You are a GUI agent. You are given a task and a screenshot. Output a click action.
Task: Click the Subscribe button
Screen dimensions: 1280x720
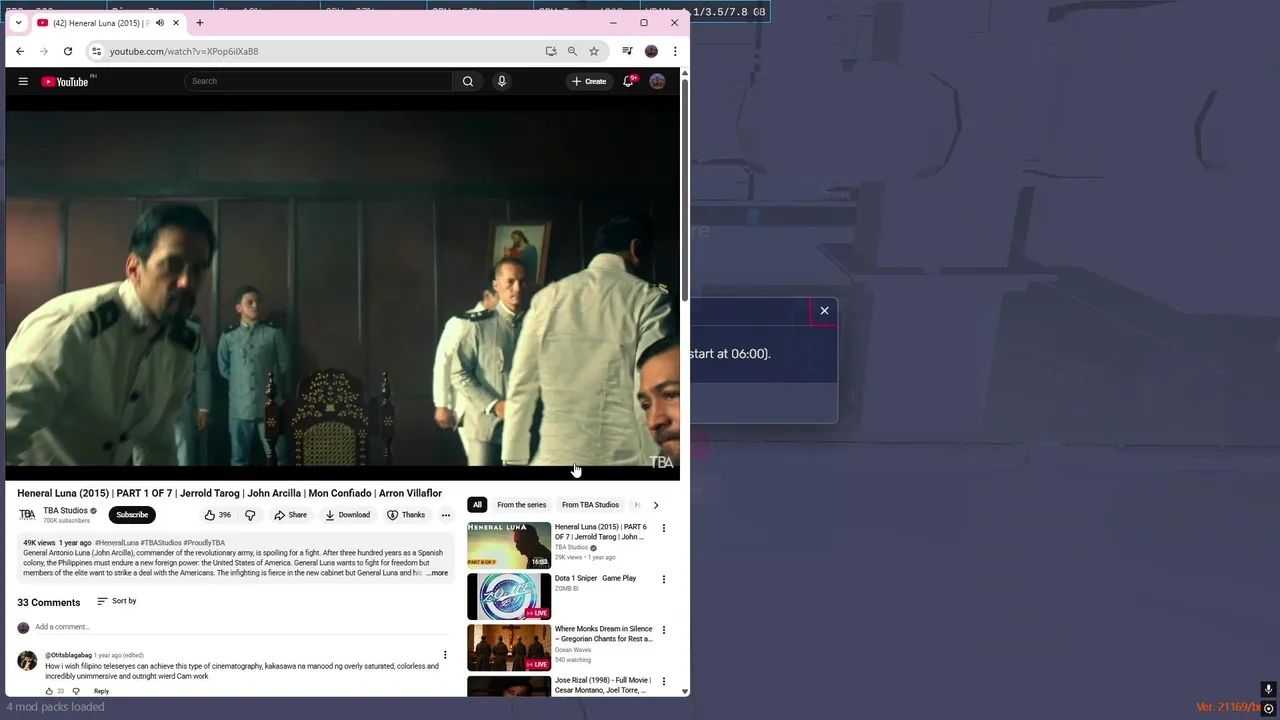click(x=132, y=515)
